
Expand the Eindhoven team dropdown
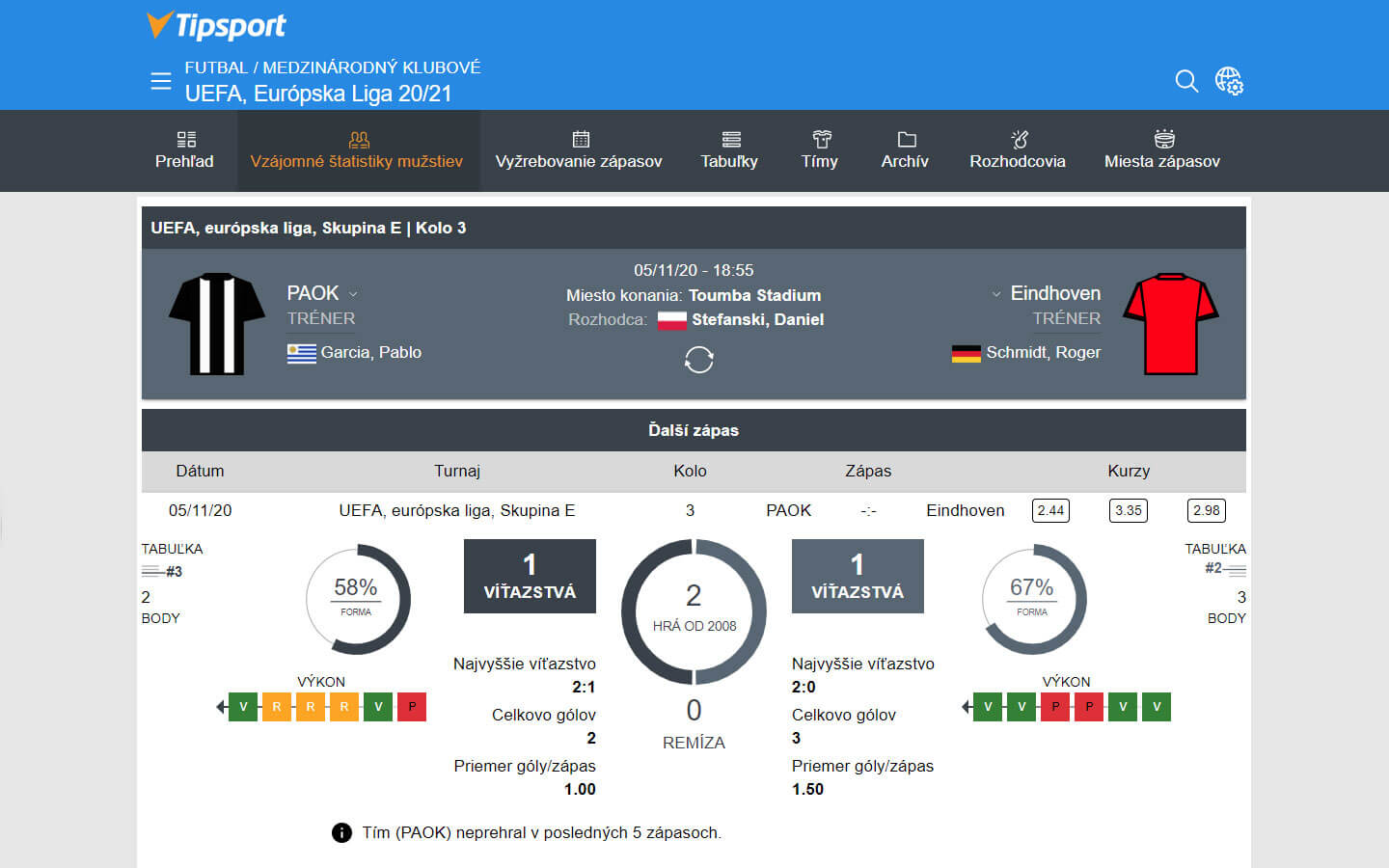point(996,294)
